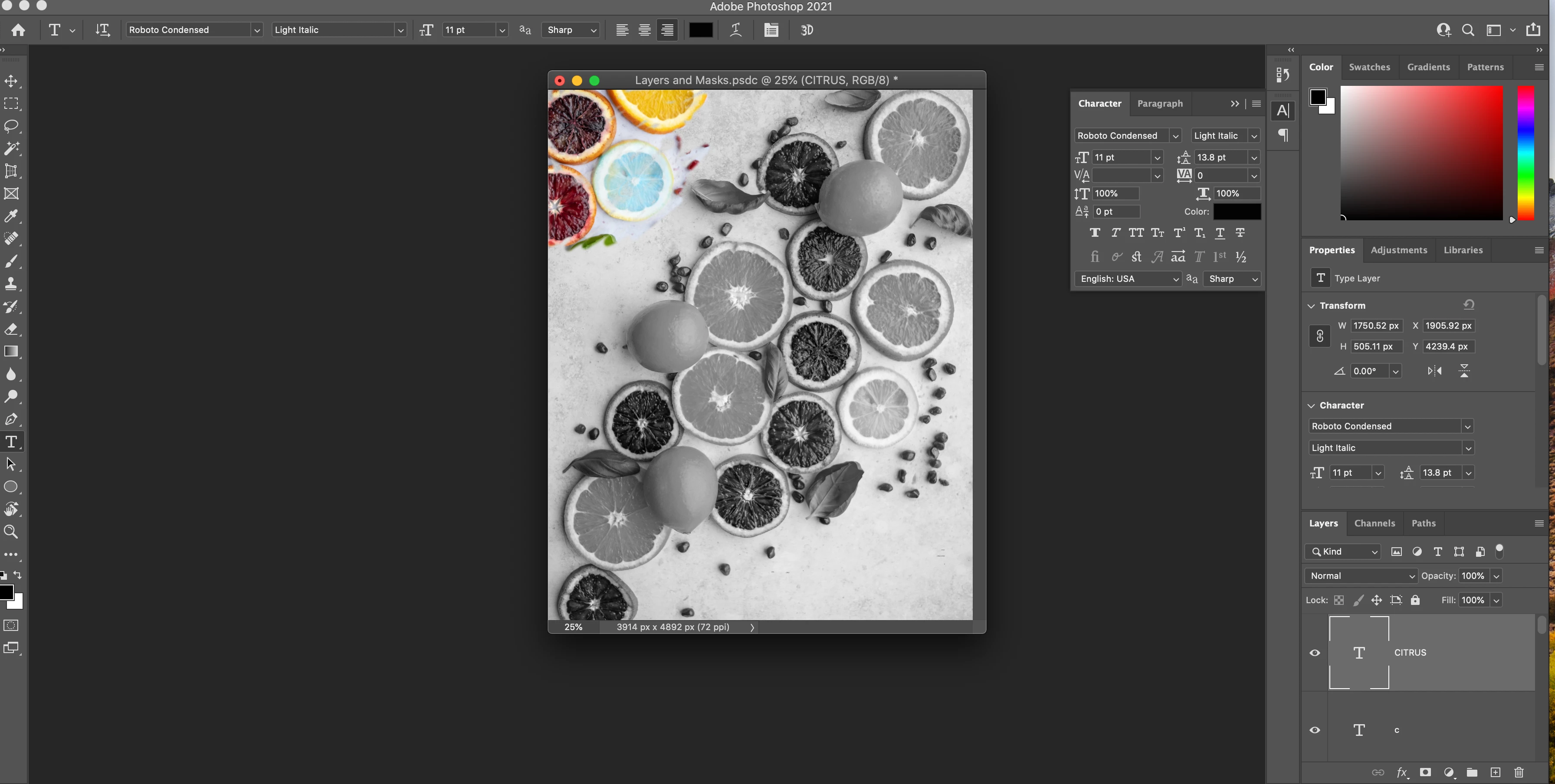Click the black text color swatch
Screen dimensions: 1555x784
click(700, 29)
